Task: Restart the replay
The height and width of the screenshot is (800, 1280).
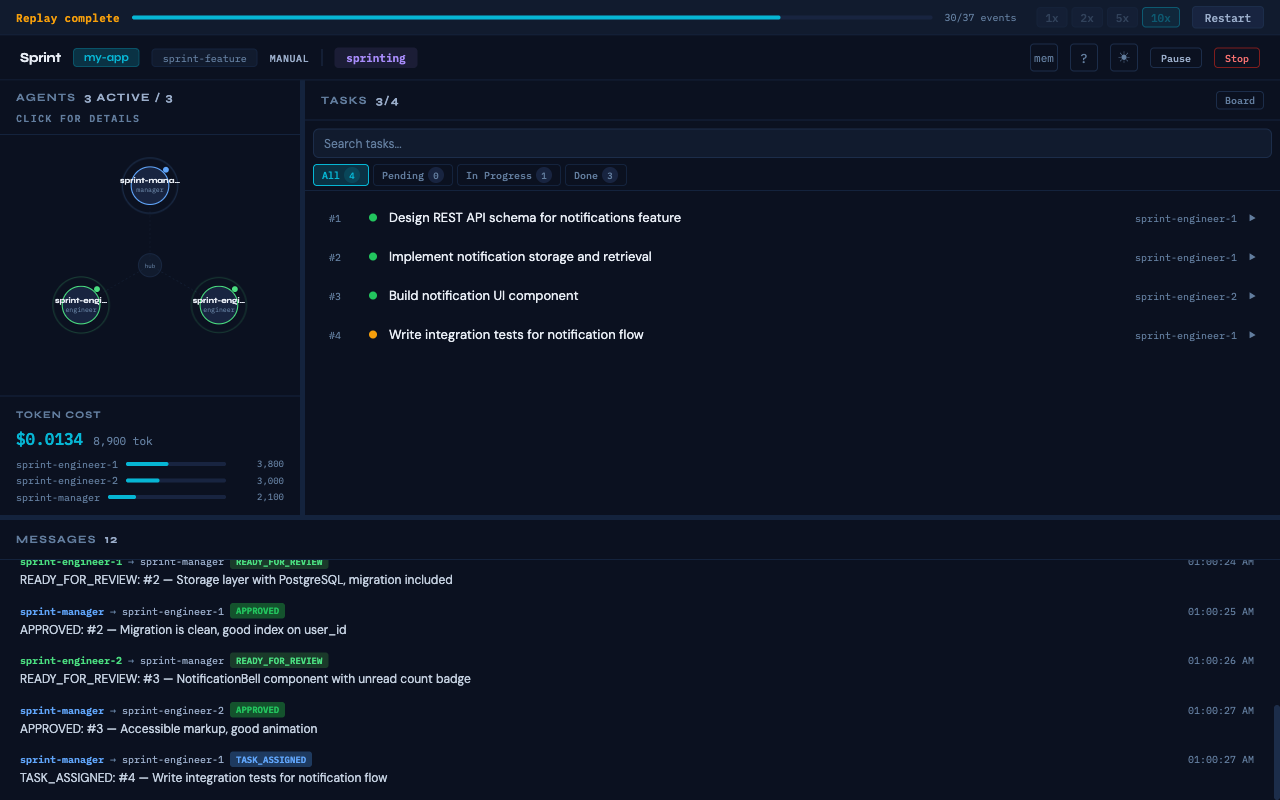Action: point(1227,17)
